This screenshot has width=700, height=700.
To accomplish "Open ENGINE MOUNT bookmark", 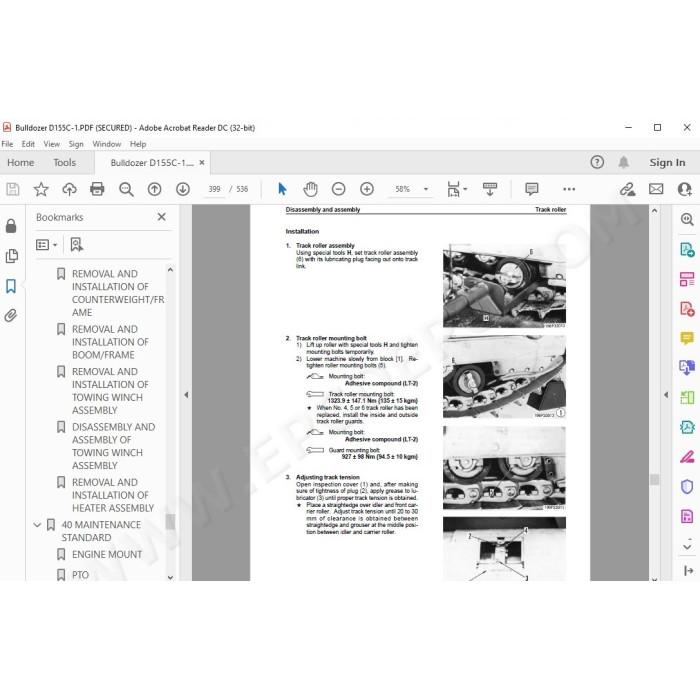I will pos(107,554).
